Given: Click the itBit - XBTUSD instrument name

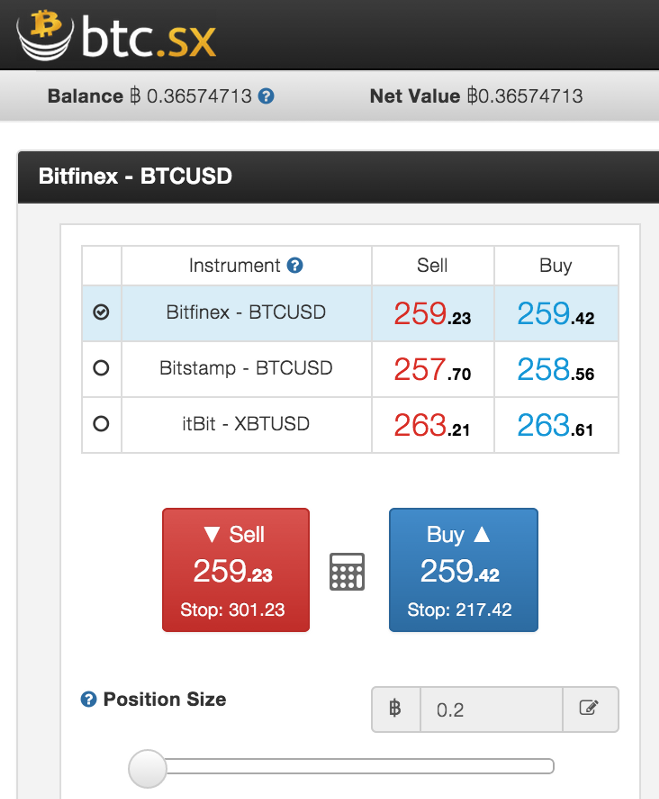Looking at the screenshot, I should point(246,424).
